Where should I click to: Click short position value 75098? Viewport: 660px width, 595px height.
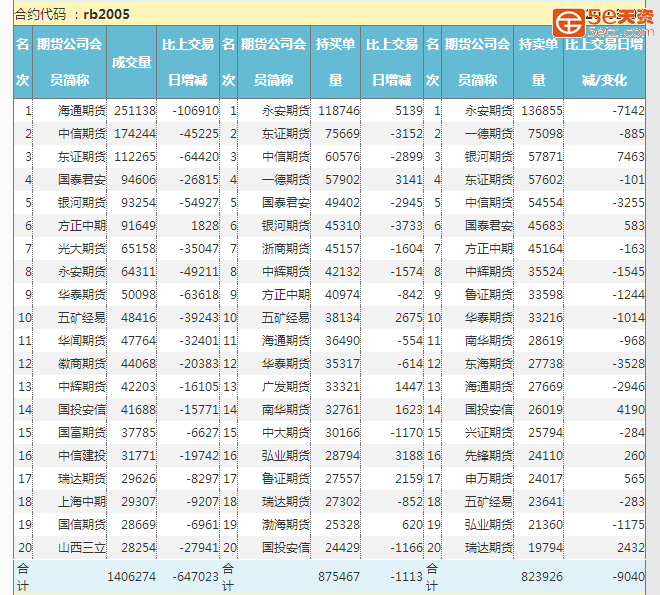(x=545, y=134)
